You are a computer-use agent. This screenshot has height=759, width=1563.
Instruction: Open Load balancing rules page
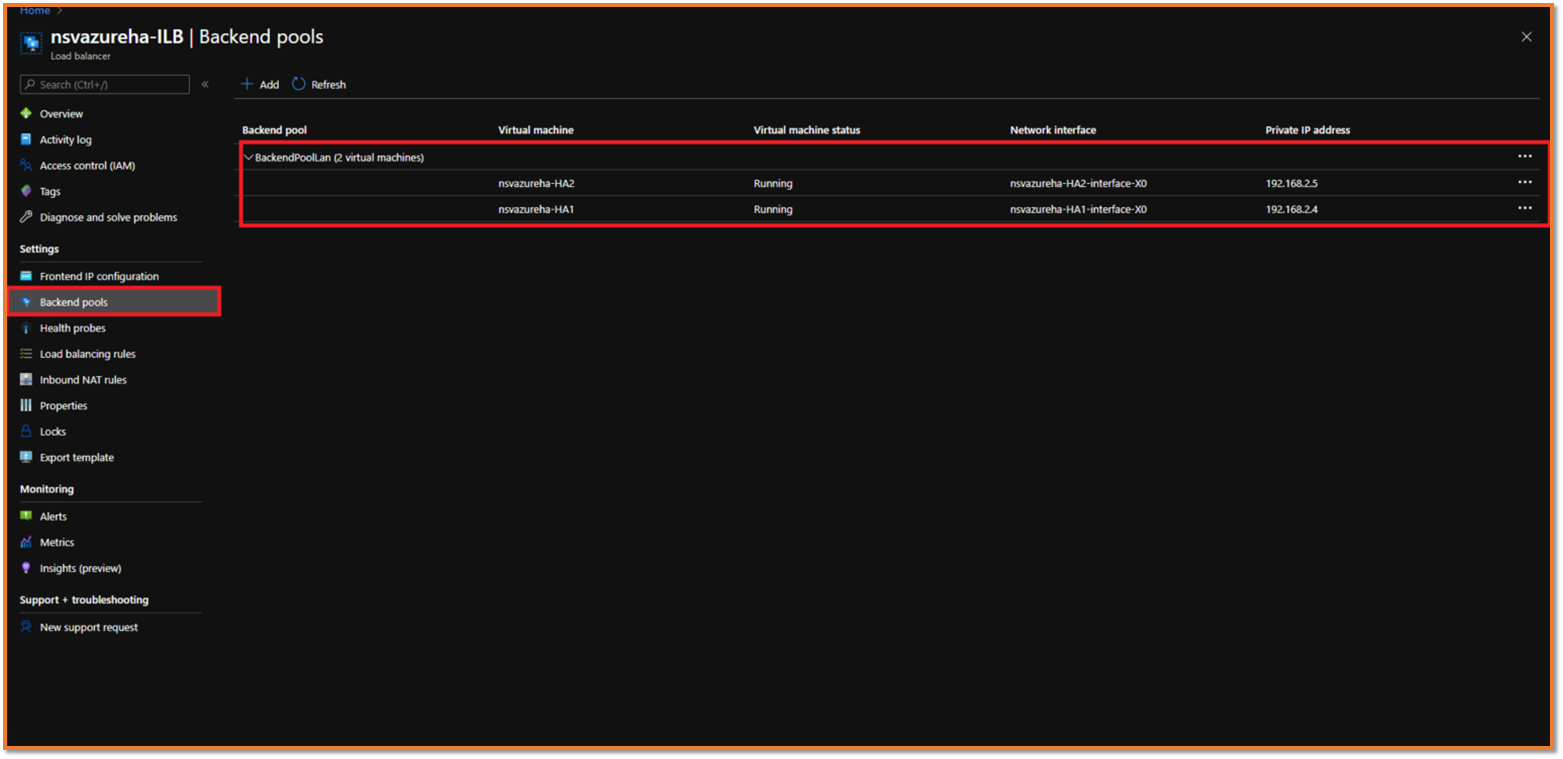(88, 354)
